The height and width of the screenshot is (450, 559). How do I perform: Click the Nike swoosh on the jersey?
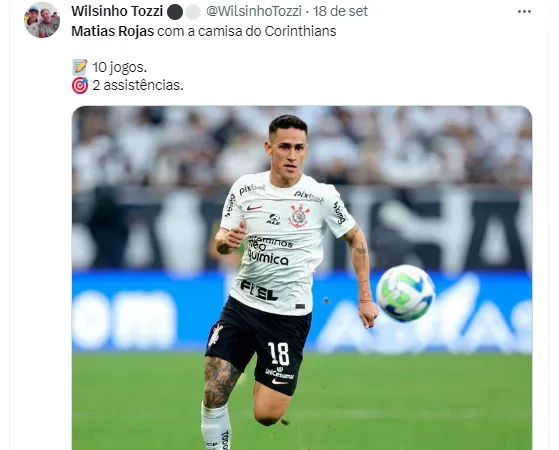[254, 208]
